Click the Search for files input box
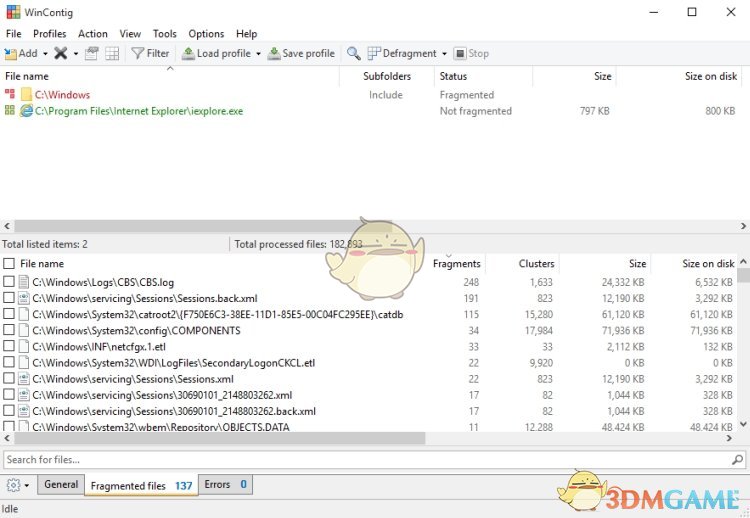The image size is (750, 518). point(370,460)
